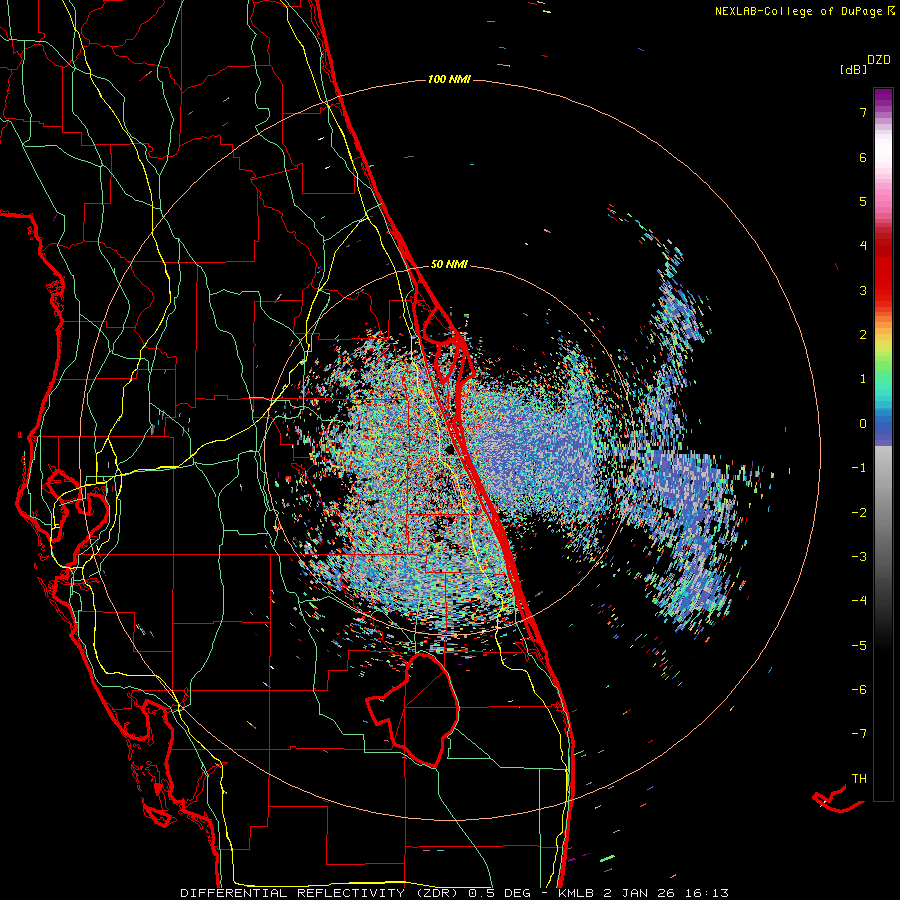Click the KMLB radar site black dot
900x900 pixels.
(x=451, y=449)
